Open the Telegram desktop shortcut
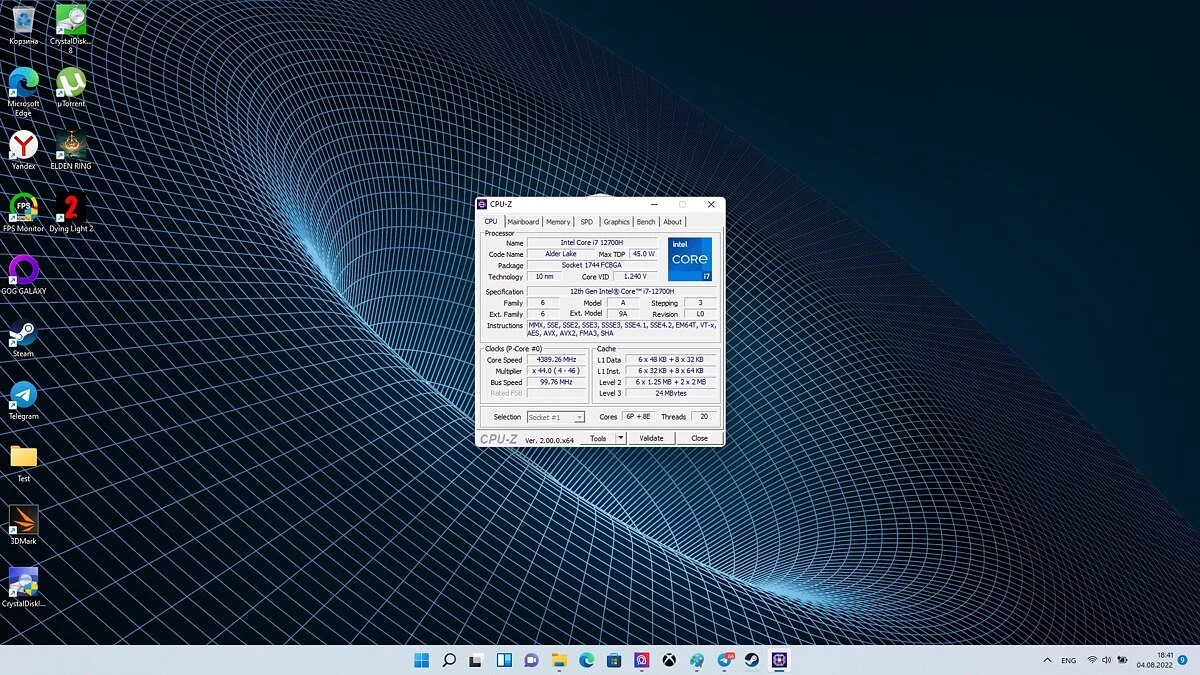This screenshot has height=675, width=1200. coord(23,395)
